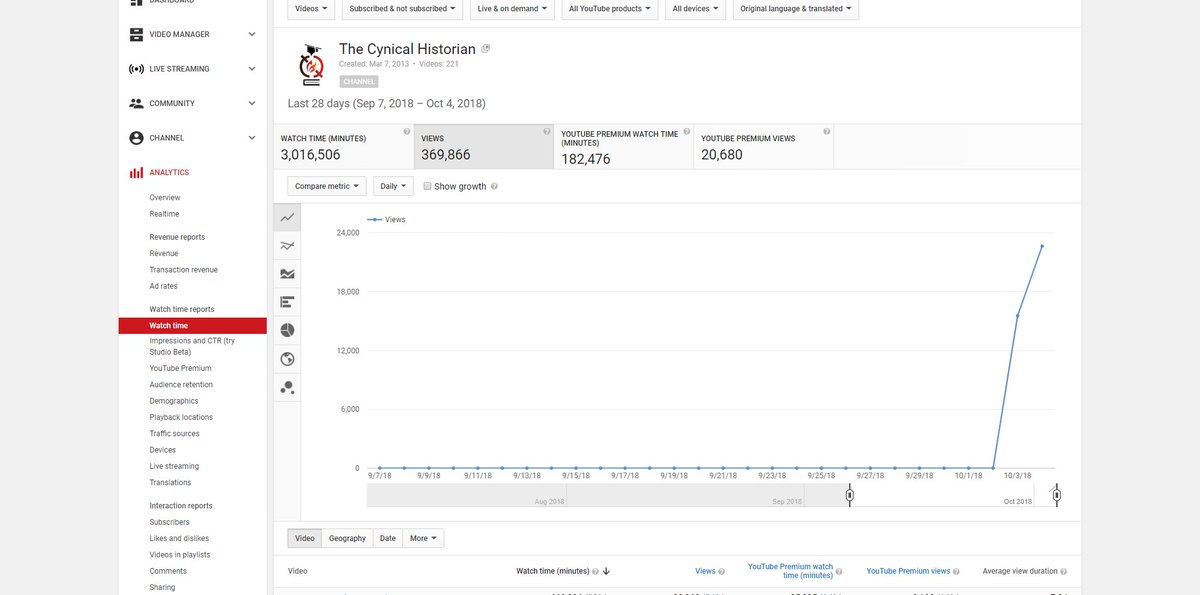Click right handle of date range slider
Viewport: 1200px width, 595px height.
(x=1056, y=495)
